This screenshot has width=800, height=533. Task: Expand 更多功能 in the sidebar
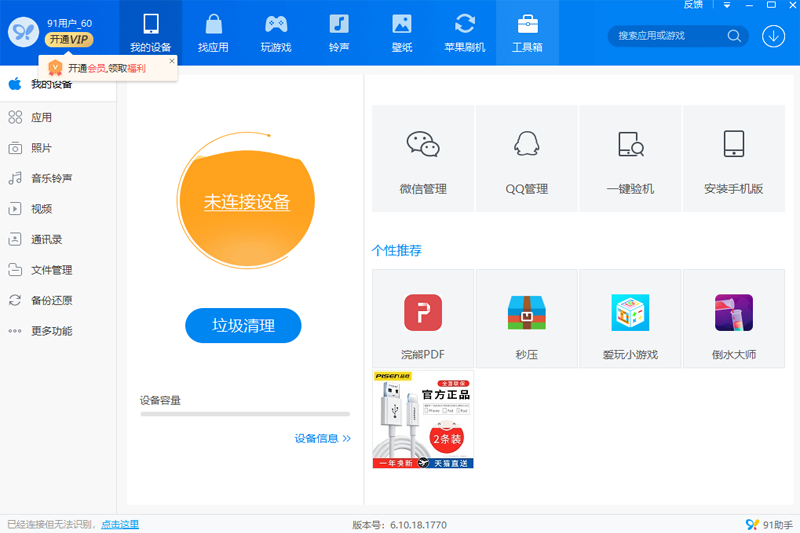pyautogui.click(x=51, y=331)
